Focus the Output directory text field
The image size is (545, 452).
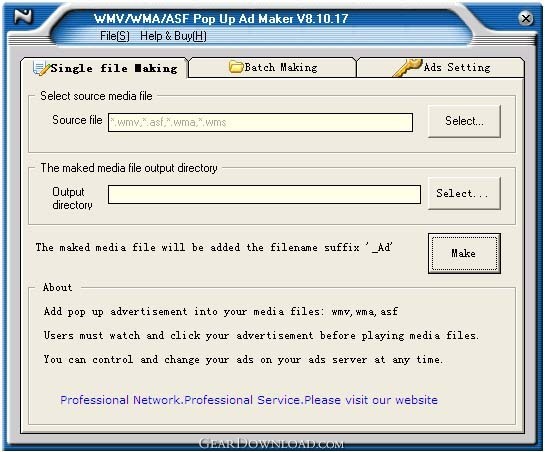[264, 194]
